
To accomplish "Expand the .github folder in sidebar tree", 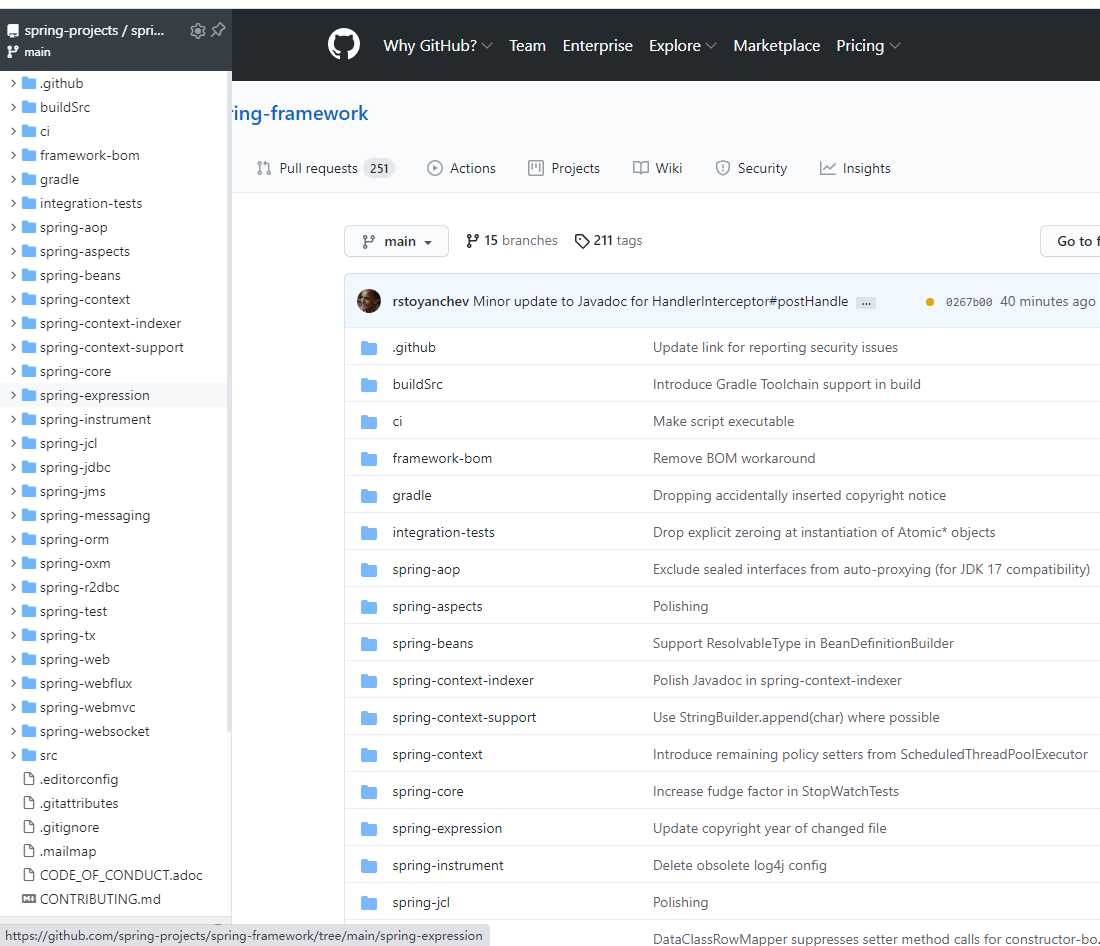I will tap(13, 83).
